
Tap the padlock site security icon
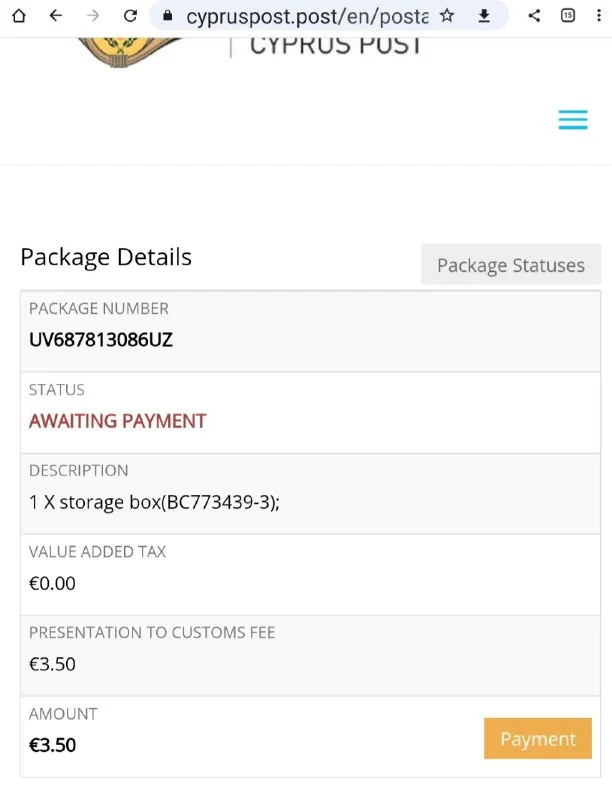[x=168, y=16]
